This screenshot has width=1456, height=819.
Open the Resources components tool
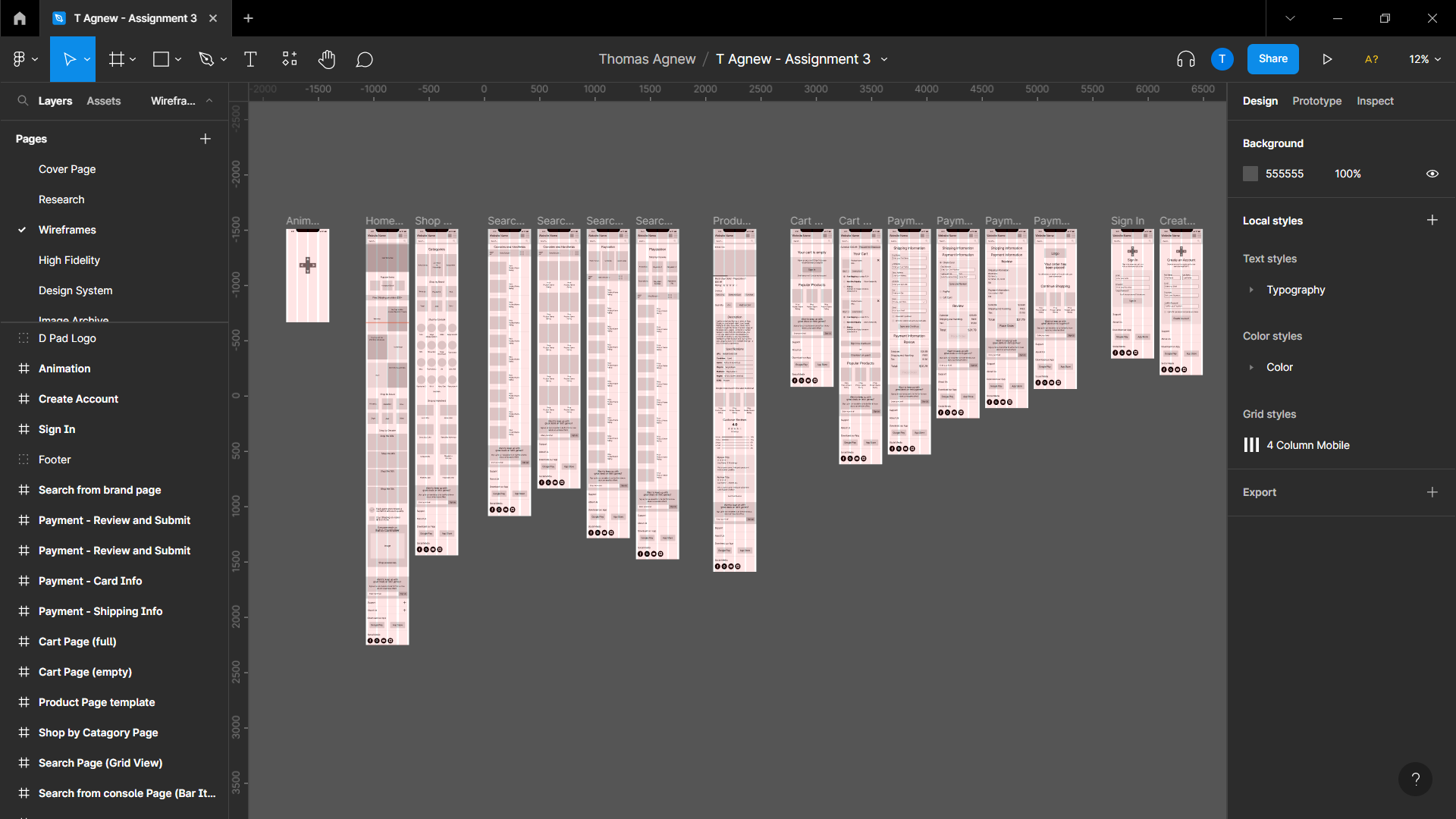(x=290, y=59)
